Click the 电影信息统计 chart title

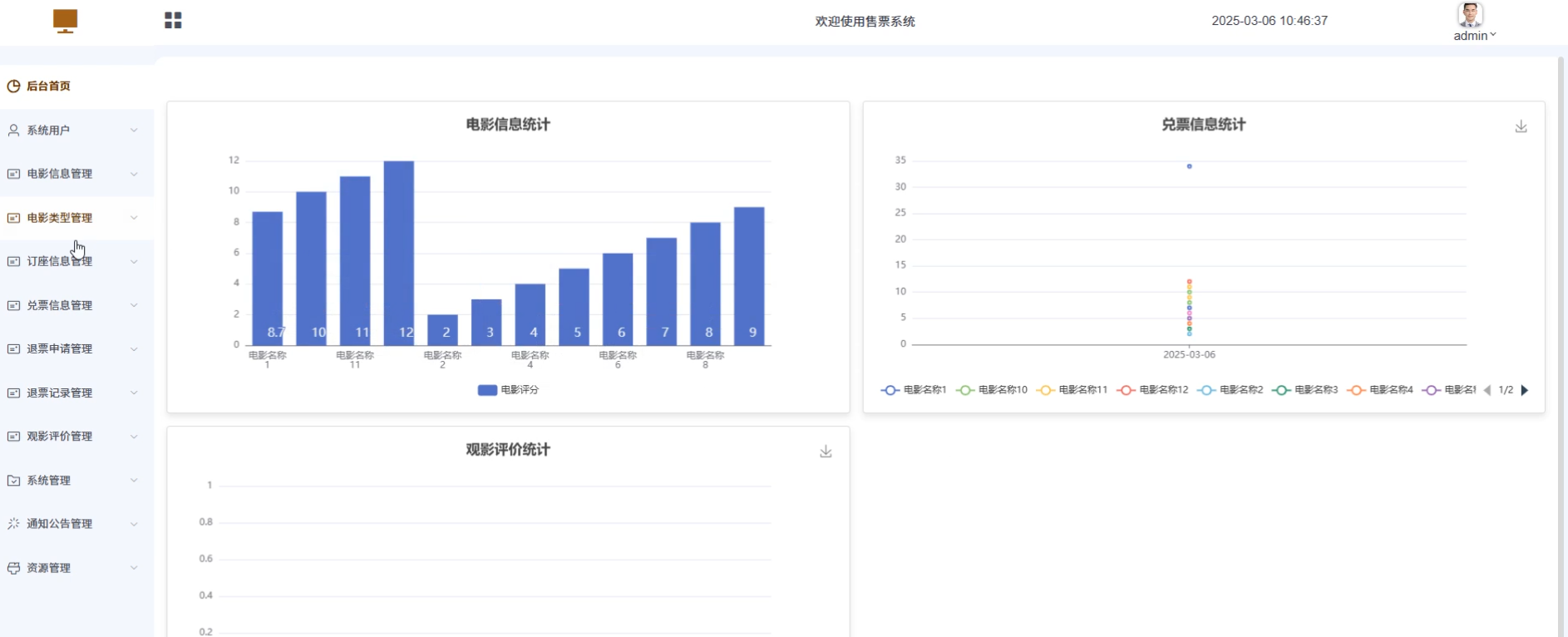508,125
